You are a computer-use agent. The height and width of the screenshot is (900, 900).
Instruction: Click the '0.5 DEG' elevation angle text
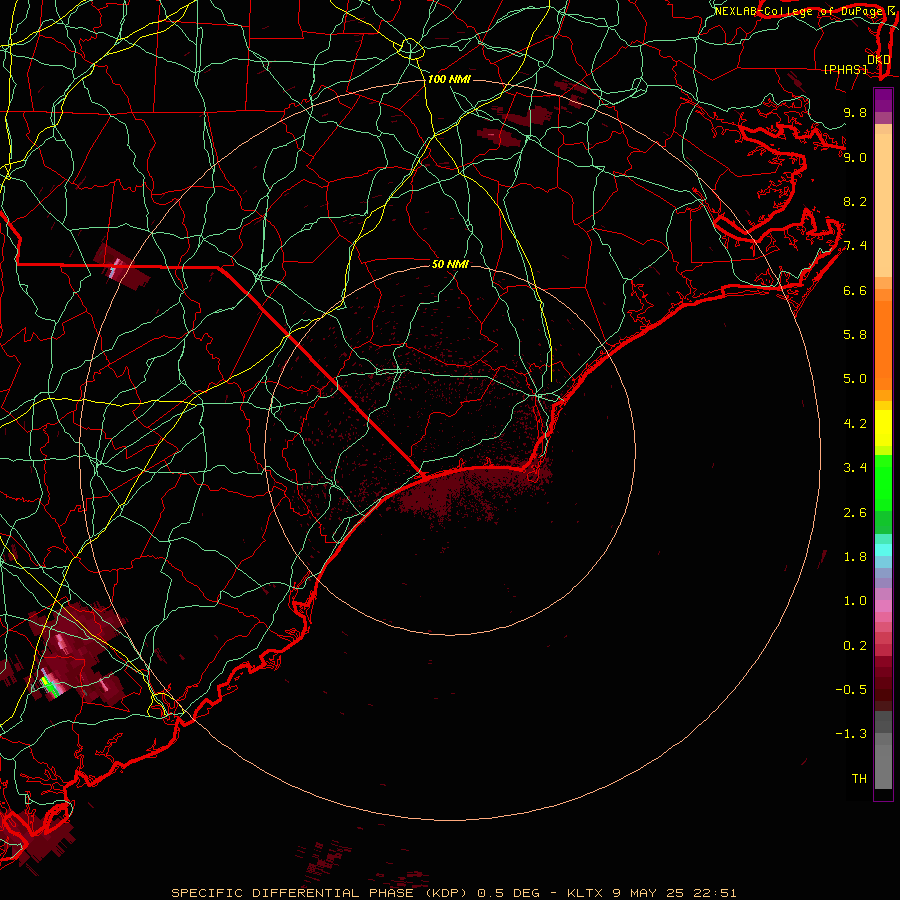point(511,893)
